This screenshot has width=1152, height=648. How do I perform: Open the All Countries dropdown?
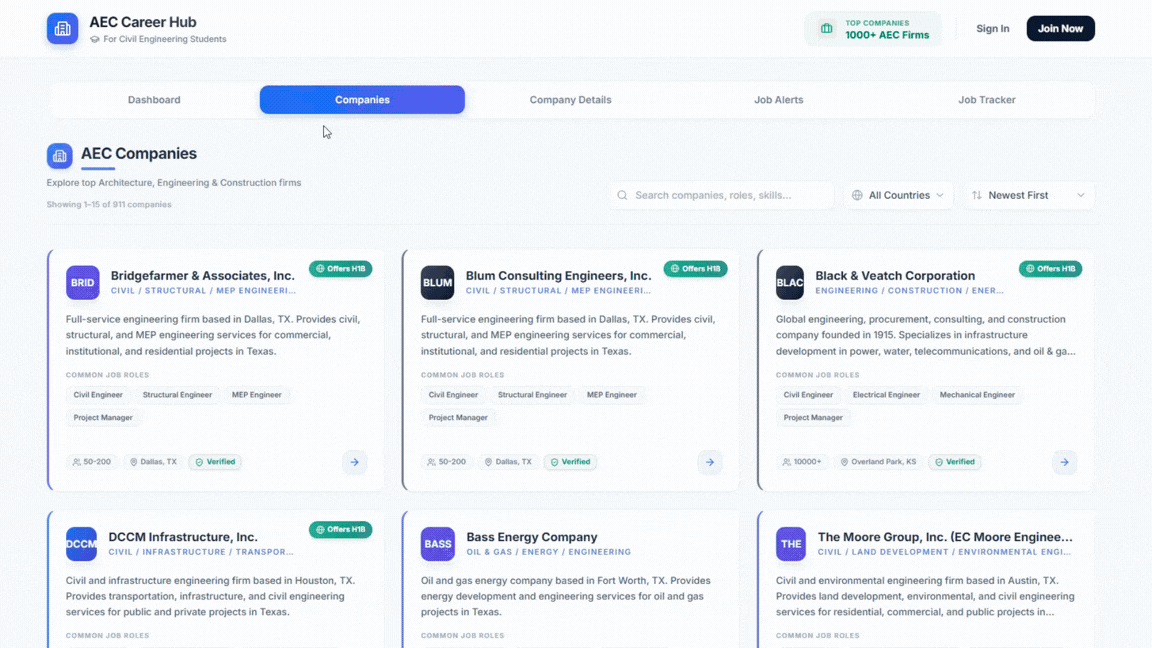coord(898,195)
